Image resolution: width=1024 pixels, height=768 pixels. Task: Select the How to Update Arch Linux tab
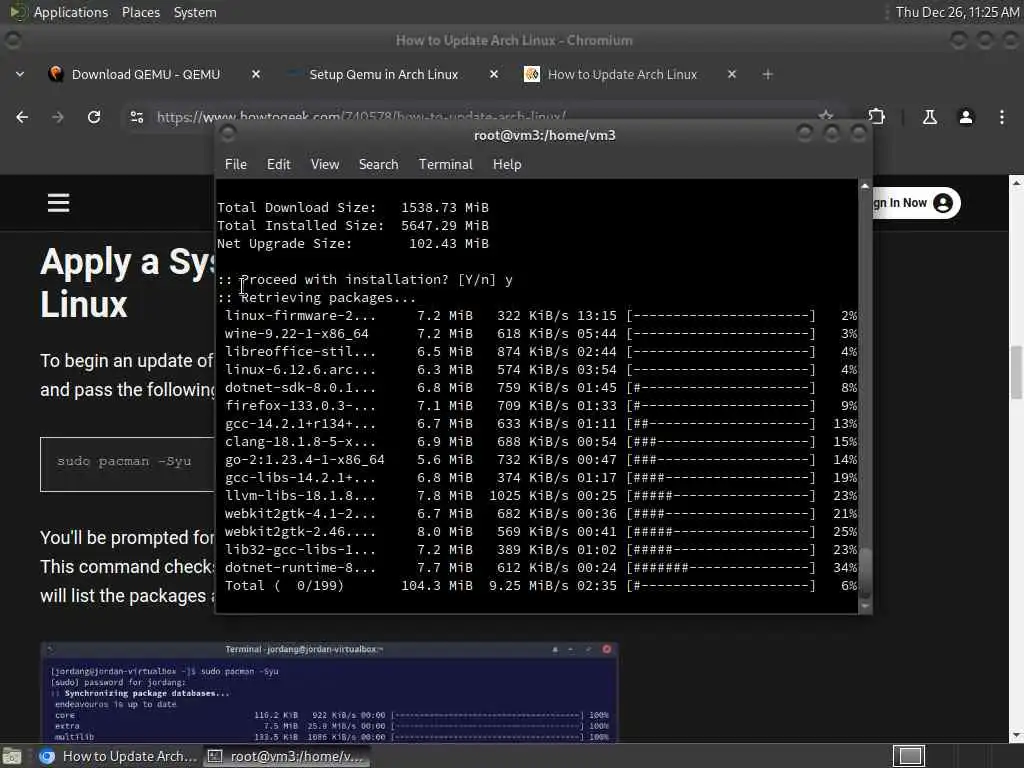pos(622,74)
